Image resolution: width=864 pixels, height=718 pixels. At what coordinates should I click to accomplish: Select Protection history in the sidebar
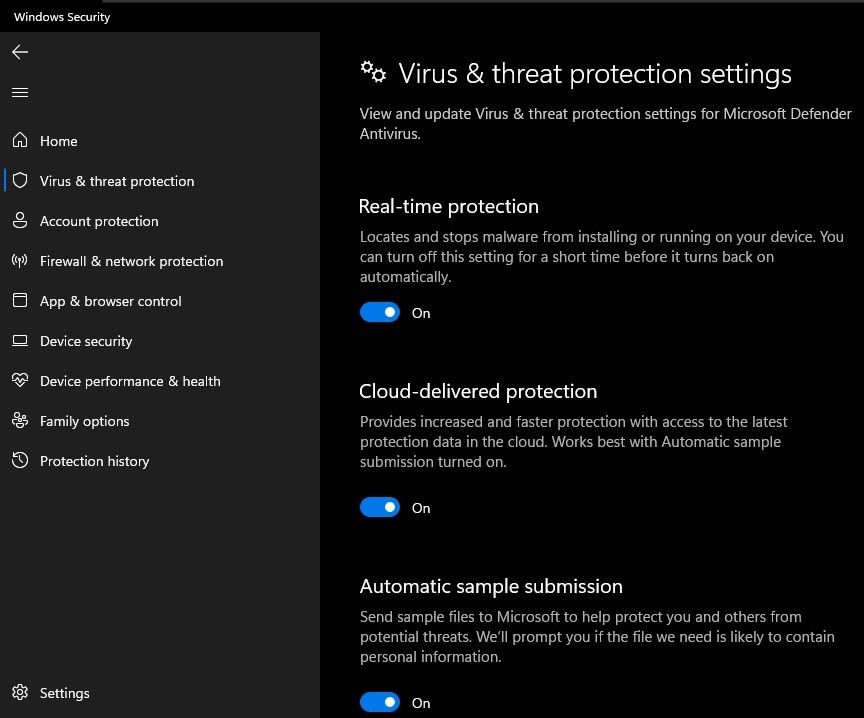(x=94, y=461)
